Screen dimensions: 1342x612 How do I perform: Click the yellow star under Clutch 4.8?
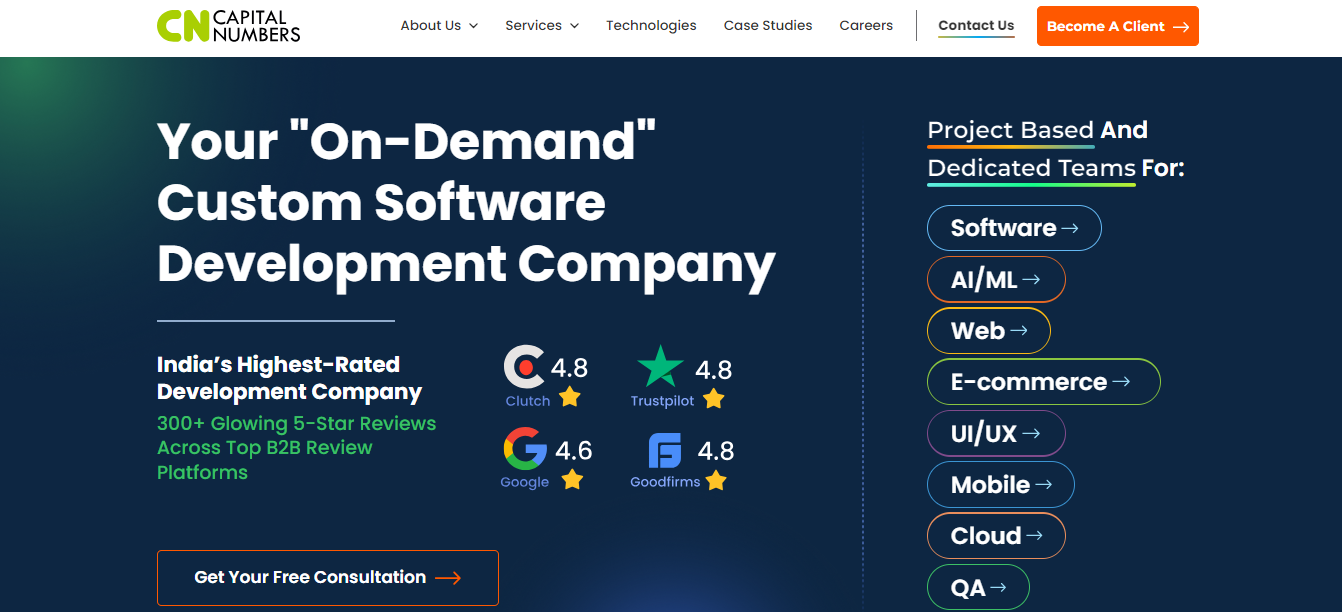pos(570,397)
